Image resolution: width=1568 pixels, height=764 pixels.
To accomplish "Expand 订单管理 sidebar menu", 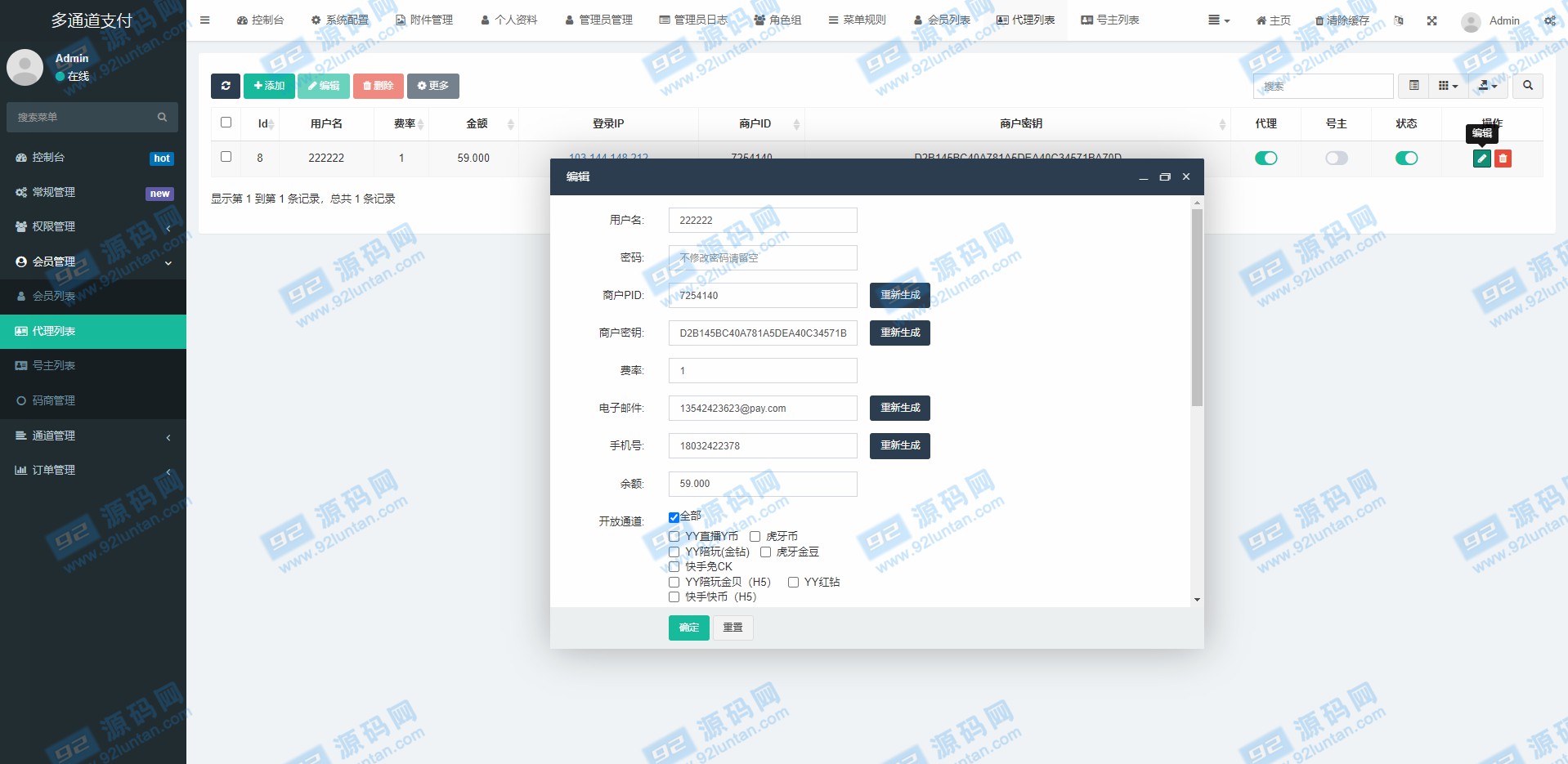I will 93,470.
